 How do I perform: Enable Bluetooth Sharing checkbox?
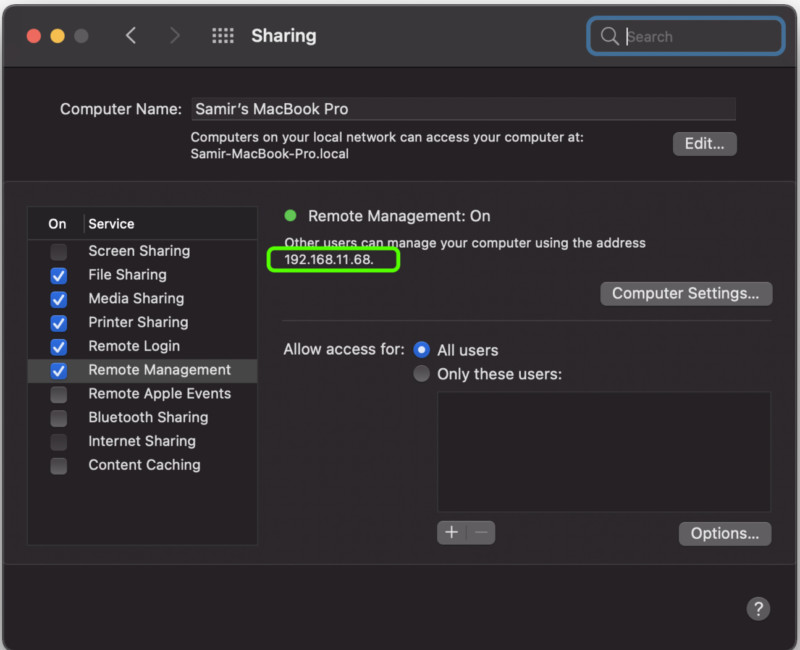[59, 418]
